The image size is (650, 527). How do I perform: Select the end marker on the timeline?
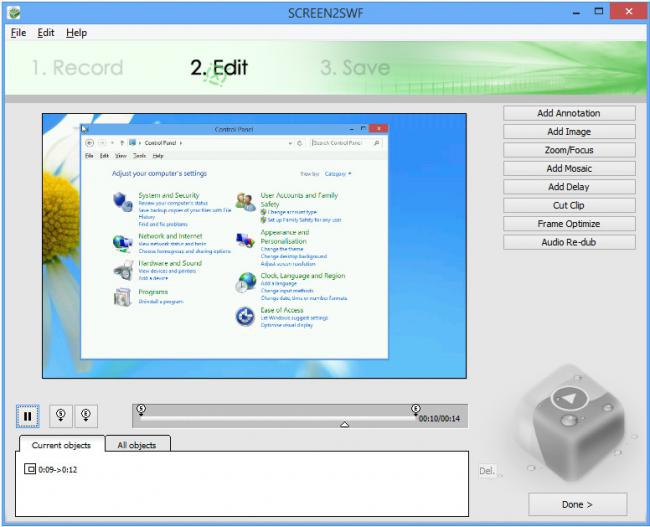tap(416, 410)
